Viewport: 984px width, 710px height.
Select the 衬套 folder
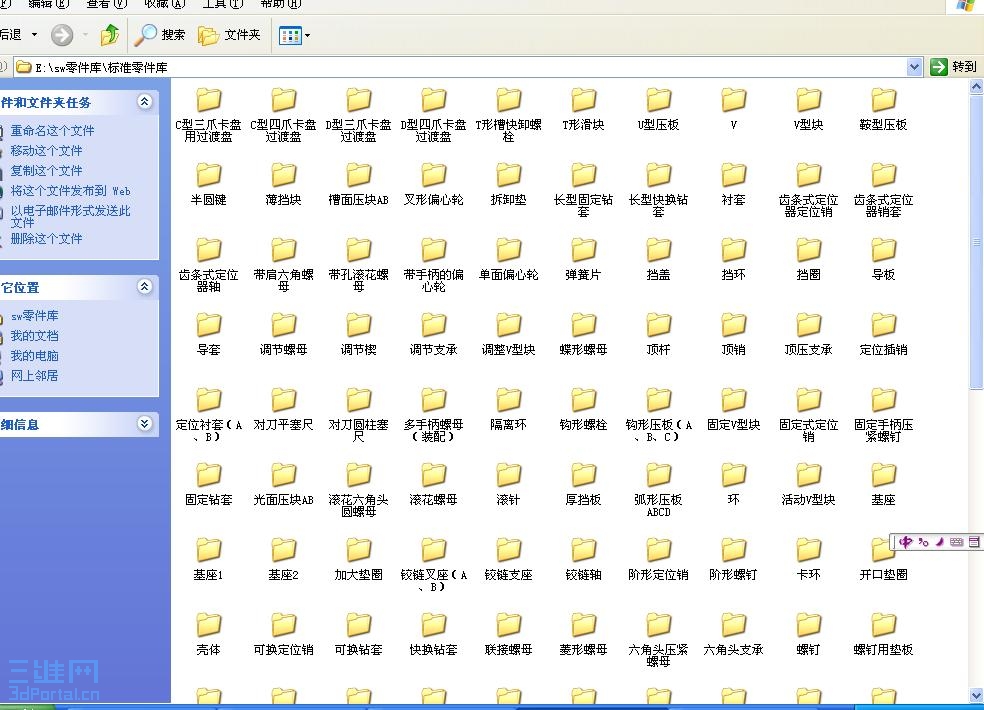point(734,184)
